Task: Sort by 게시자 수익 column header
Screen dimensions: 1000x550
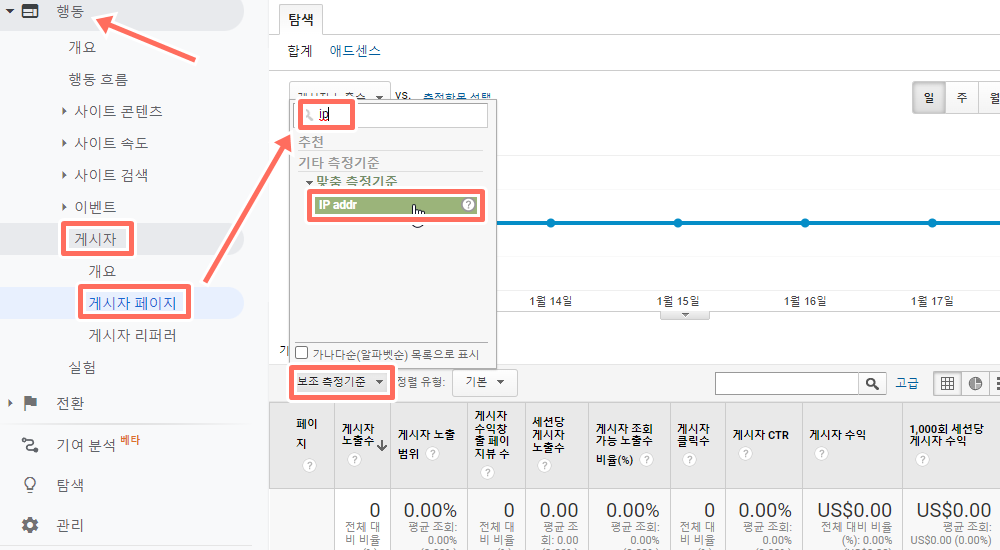Action: (x=837, y=435)
